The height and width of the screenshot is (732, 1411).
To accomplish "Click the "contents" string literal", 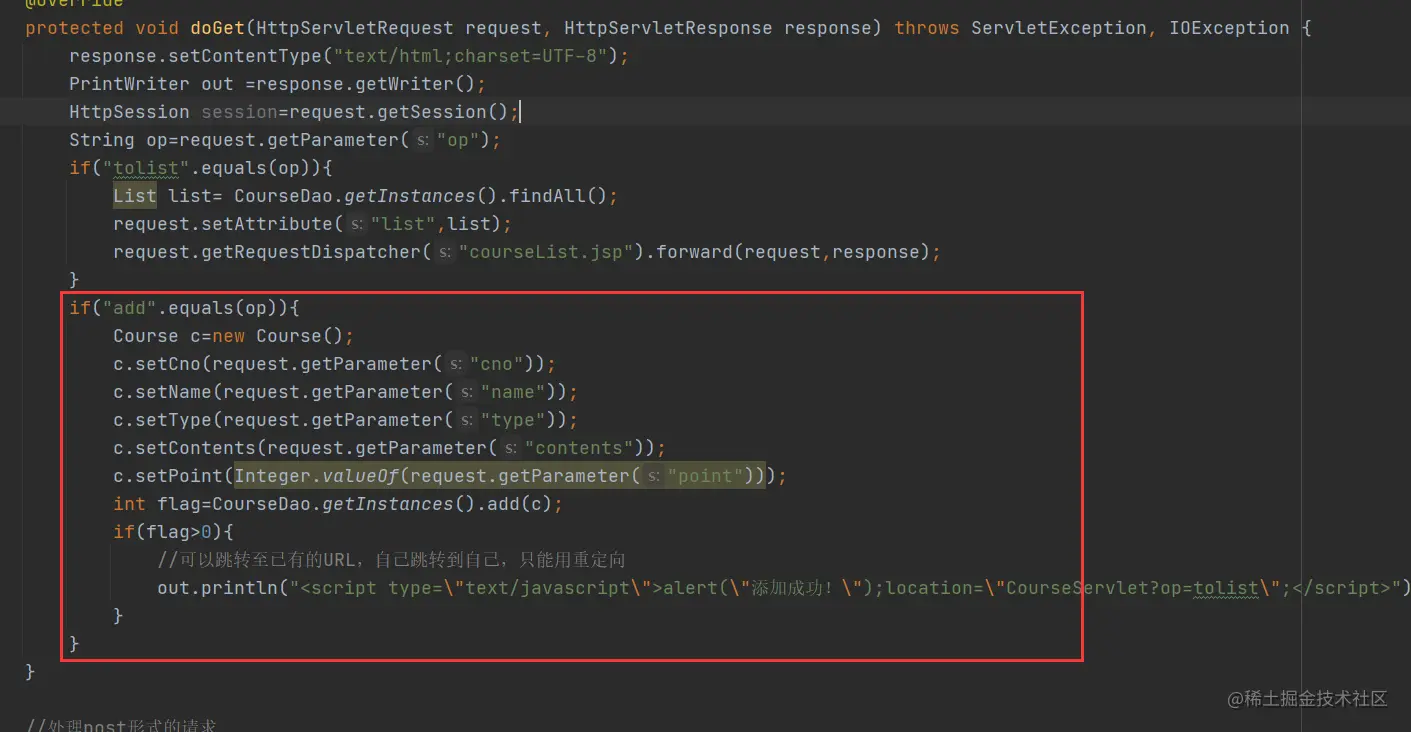I will (580, 448).
